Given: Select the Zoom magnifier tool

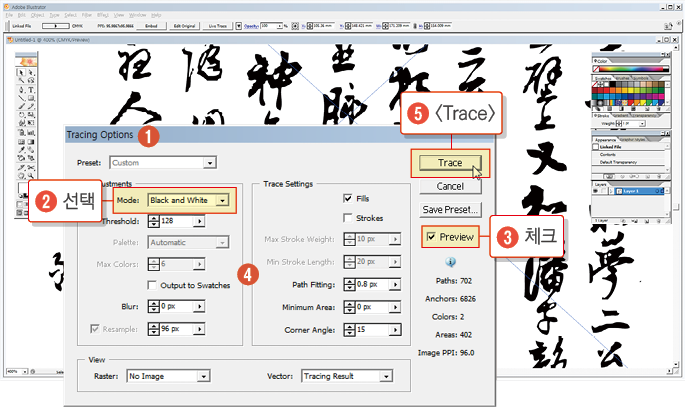Looking at the screenshot, I should pos(31,176).
